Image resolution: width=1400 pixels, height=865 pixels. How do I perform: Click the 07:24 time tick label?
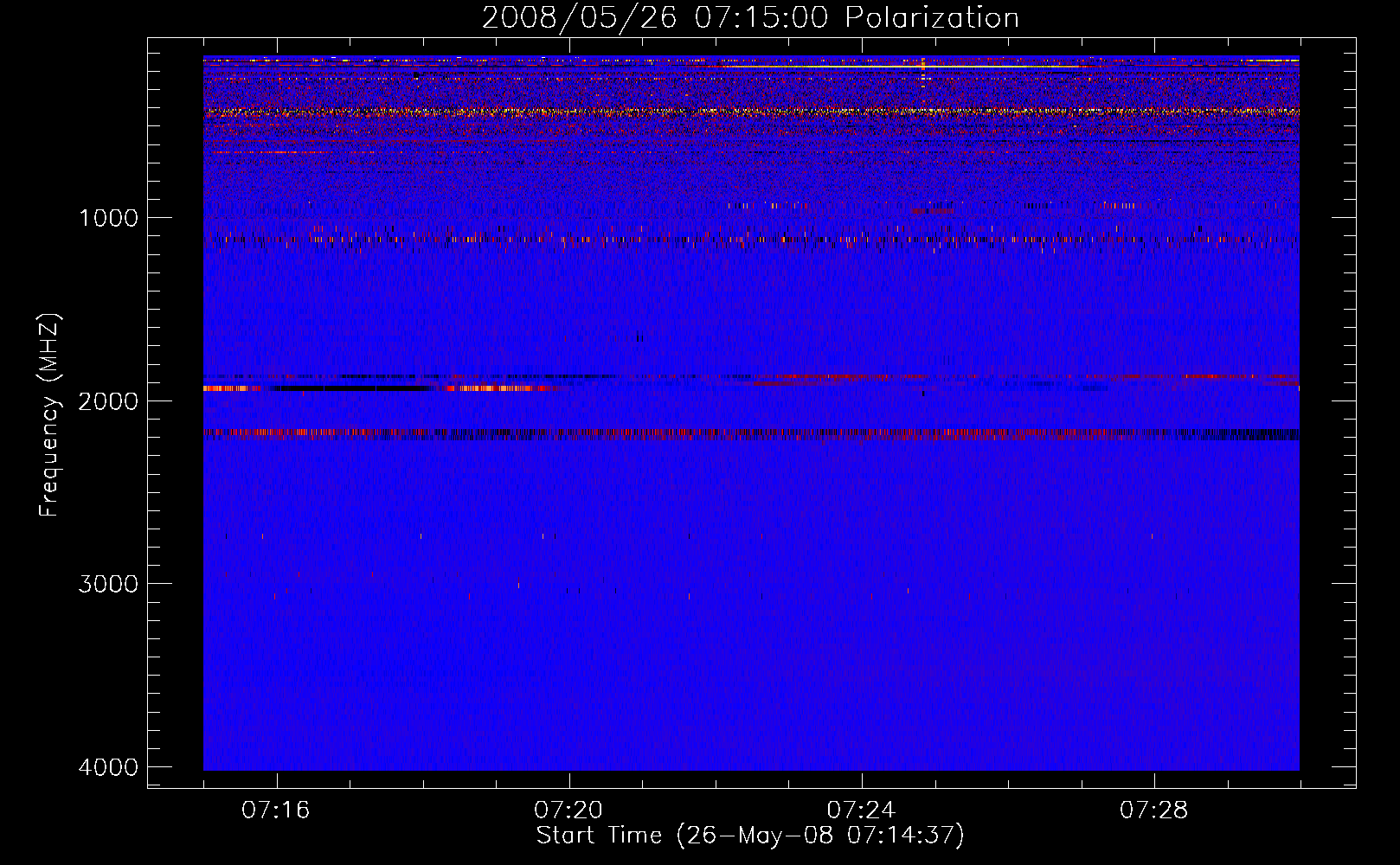862,811
